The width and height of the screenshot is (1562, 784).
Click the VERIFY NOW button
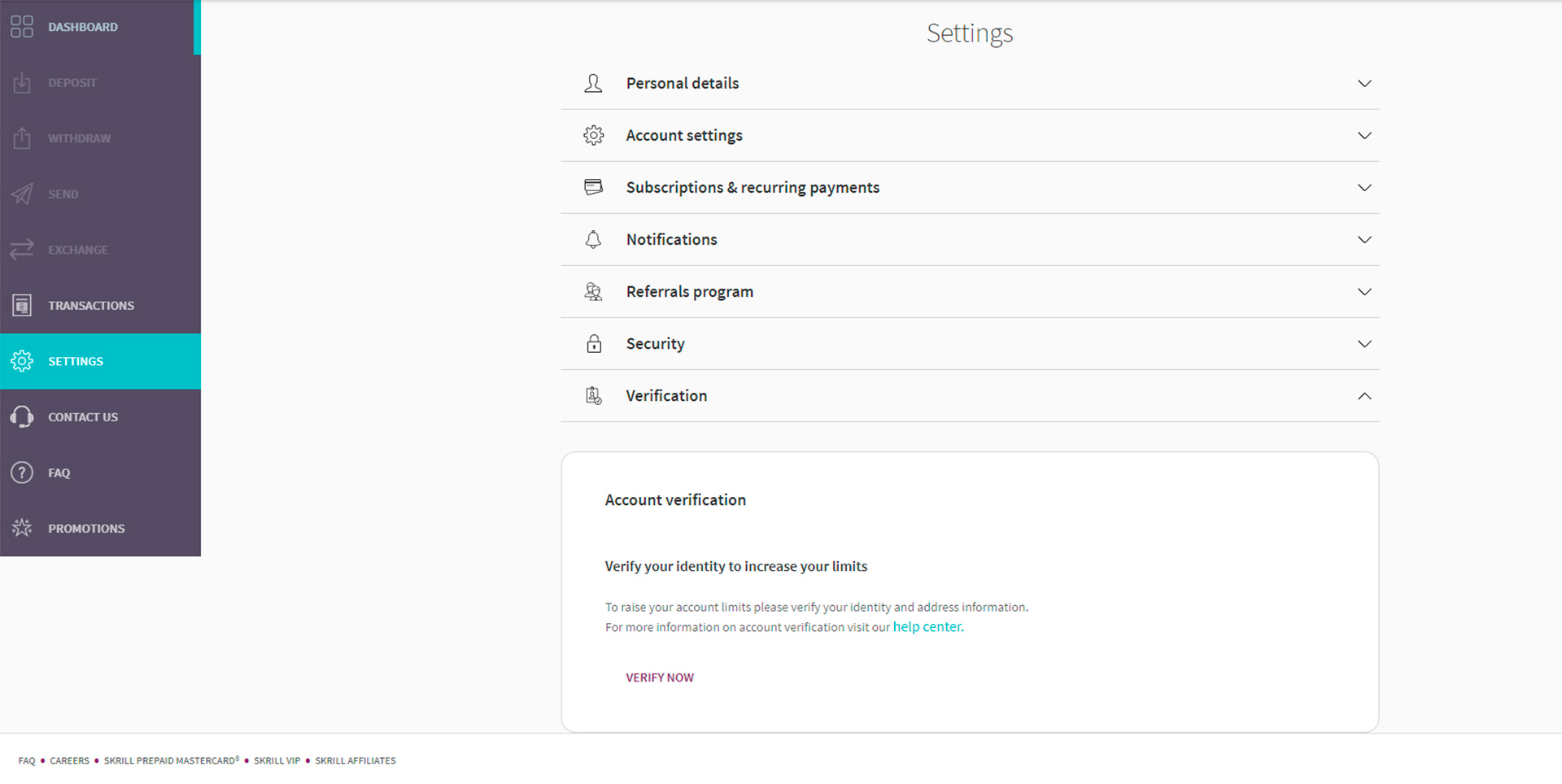coord(660,677)
